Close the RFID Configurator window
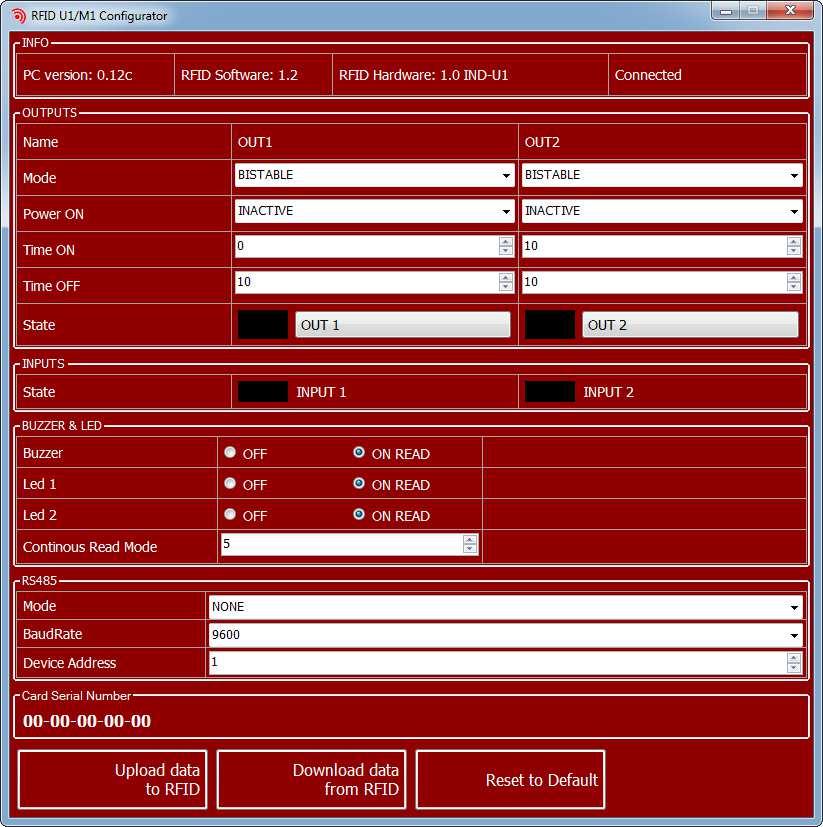The width and height of the screenshot is (823, 827). point(790,11)
